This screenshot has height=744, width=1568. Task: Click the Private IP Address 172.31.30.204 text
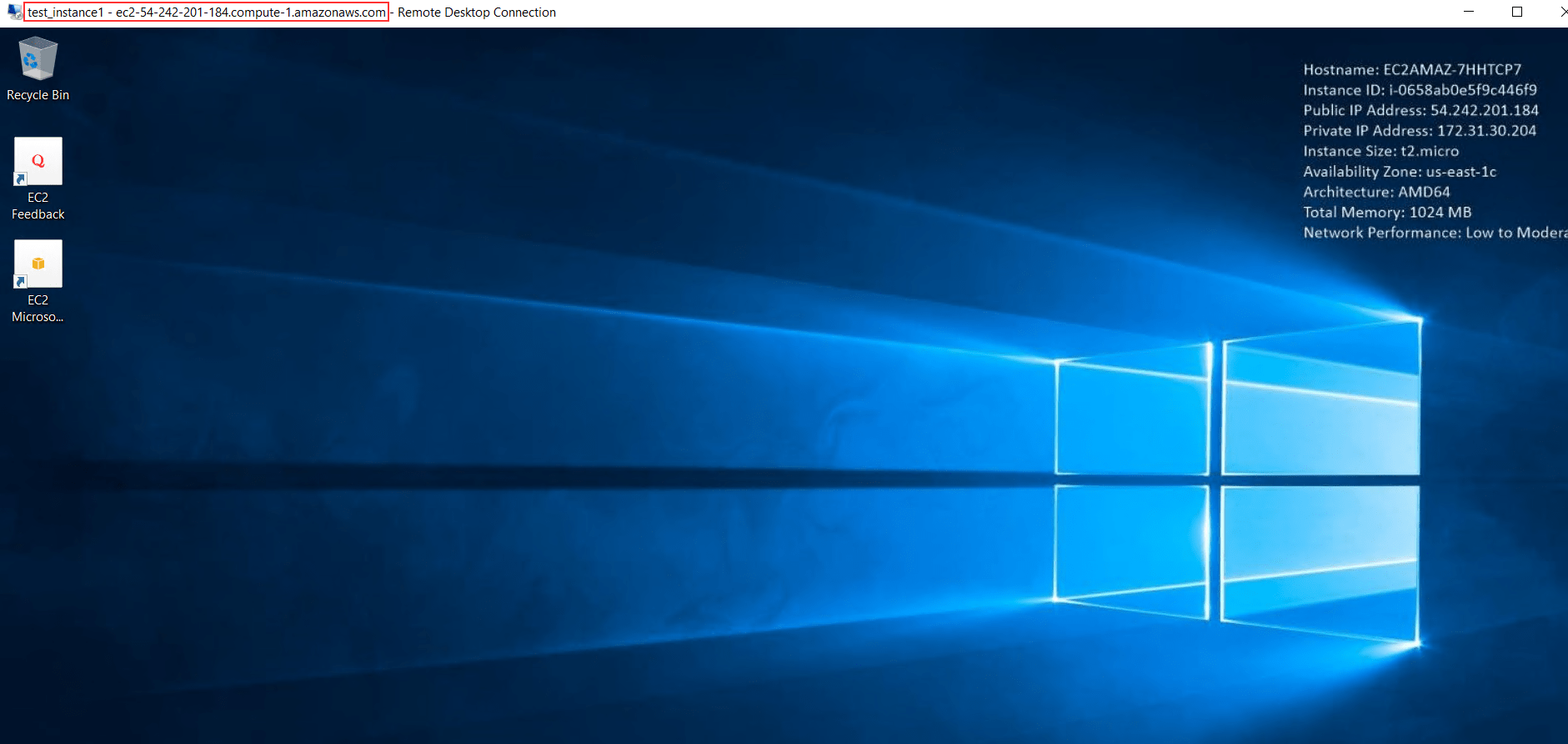pyautogui.click(x=1420, y=130)
